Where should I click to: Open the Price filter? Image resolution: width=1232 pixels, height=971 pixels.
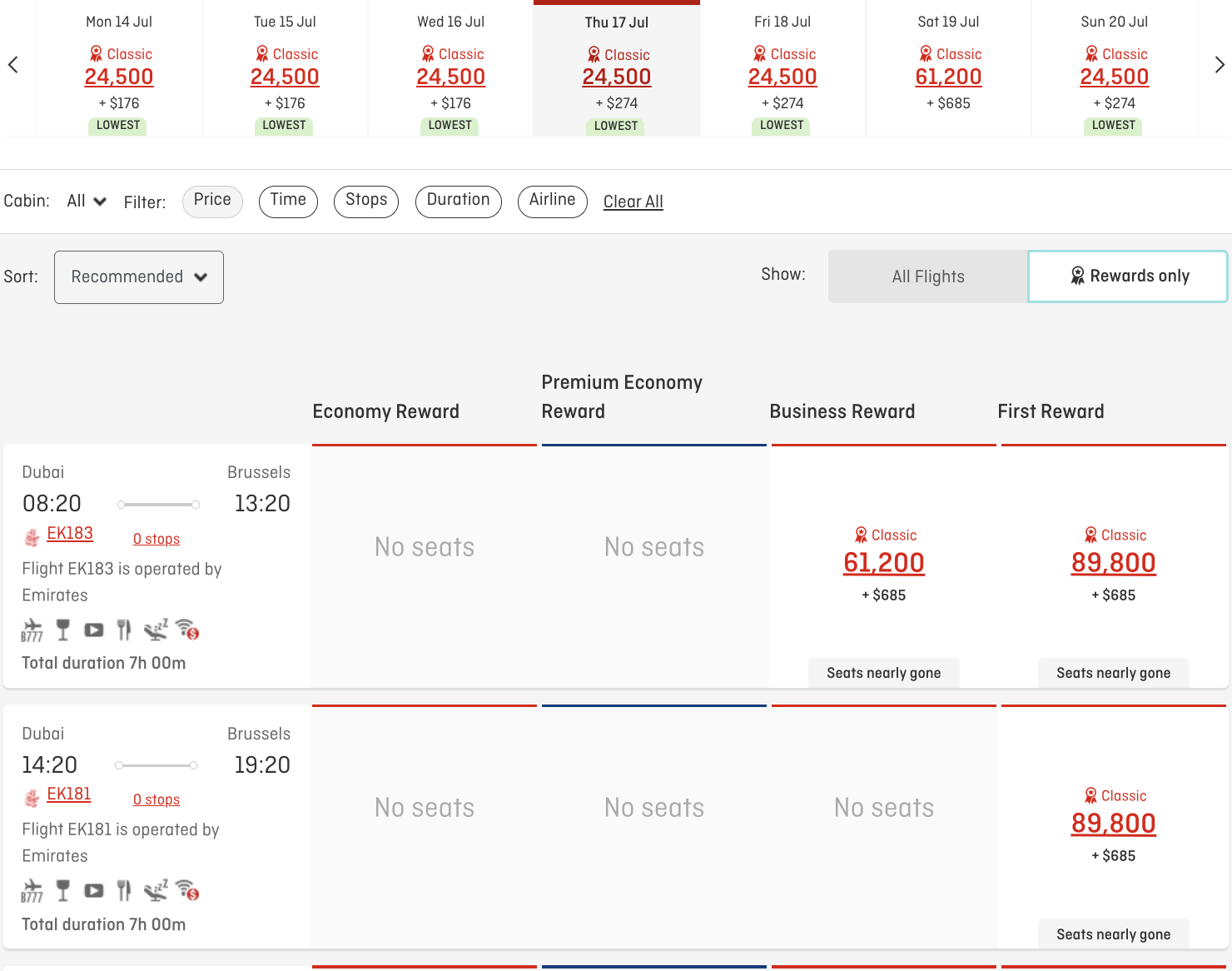[212, 201]
